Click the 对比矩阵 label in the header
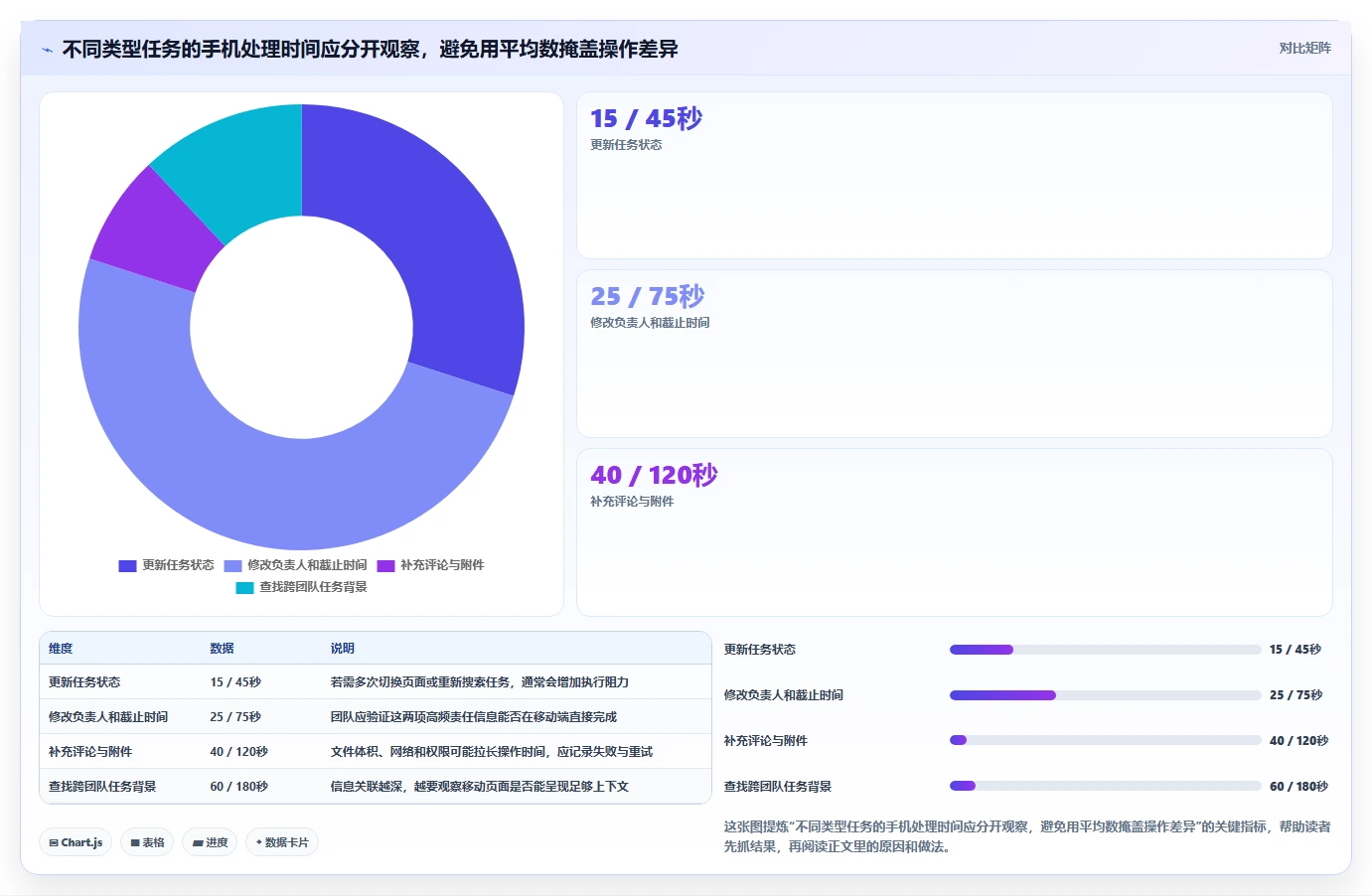Image resolution: width=1372 pixels, height=896 pixels. pos(1304,49)
